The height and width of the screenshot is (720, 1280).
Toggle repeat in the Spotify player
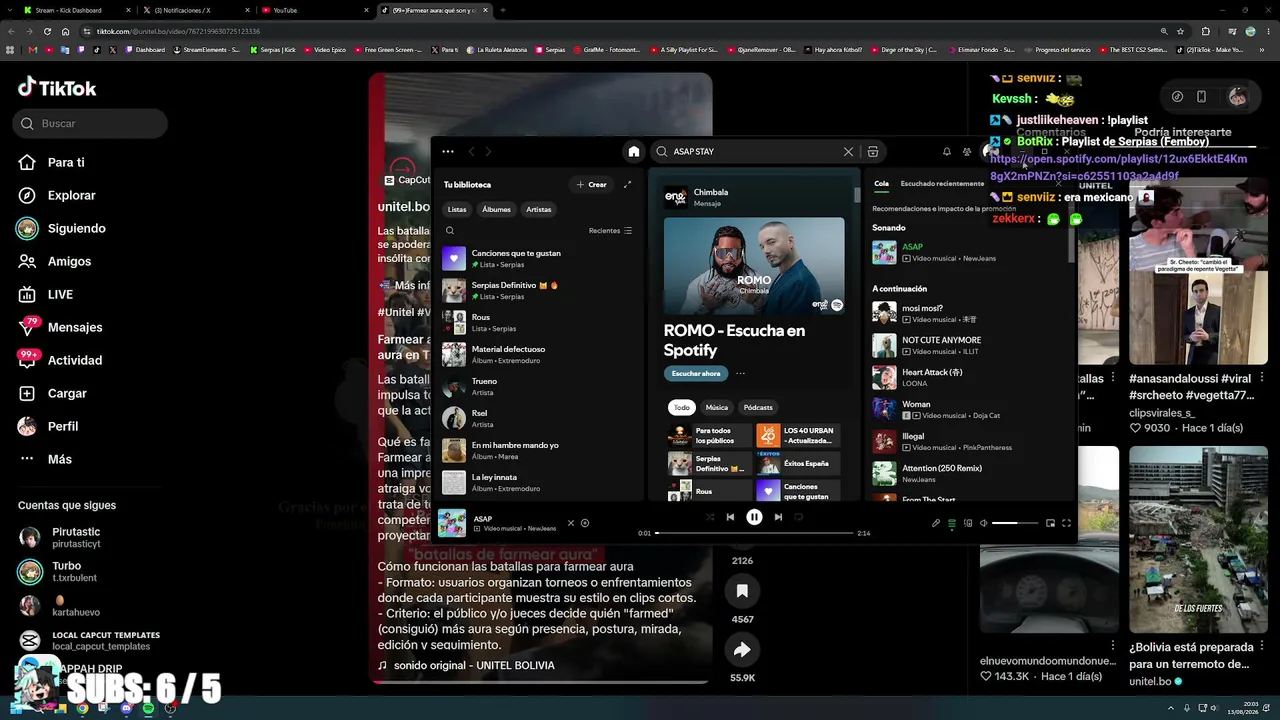point(798,517)
